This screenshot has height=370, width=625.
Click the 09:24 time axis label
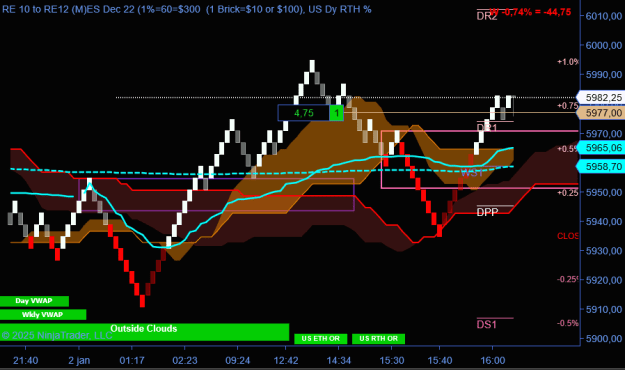point(238,360)
